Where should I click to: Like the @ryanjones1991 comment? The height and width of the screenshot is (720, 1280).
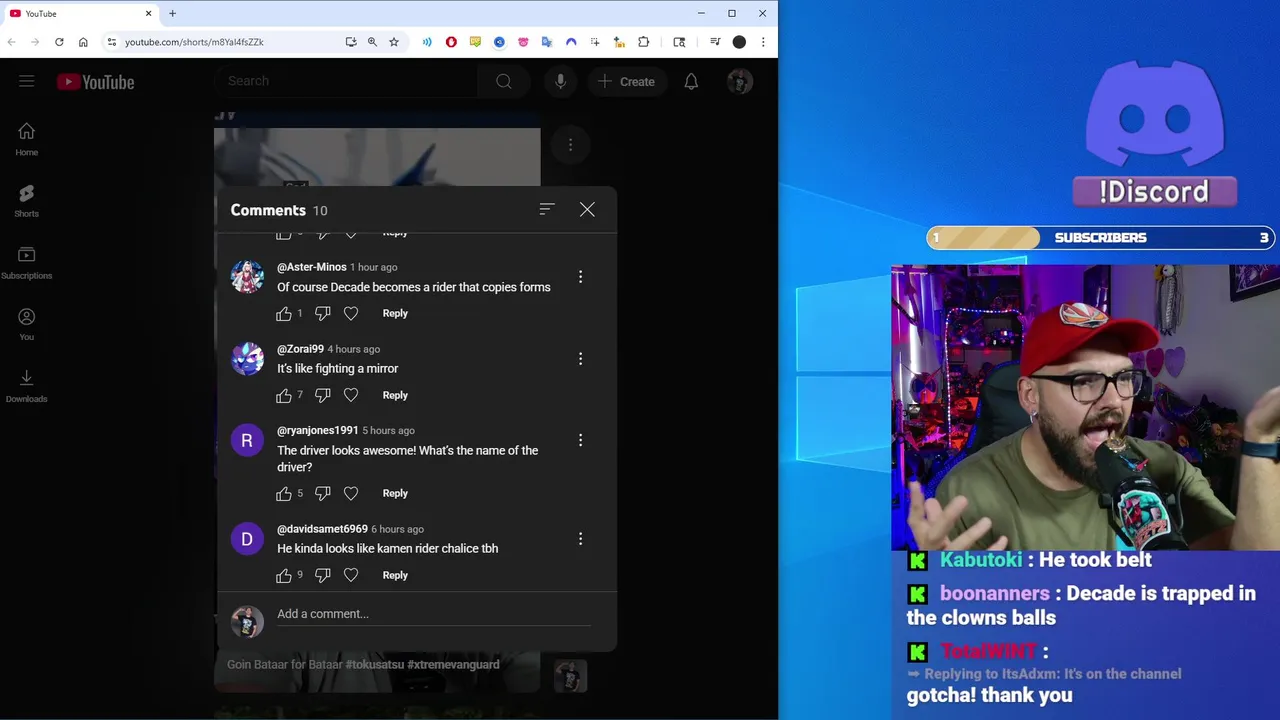point(284,494)
